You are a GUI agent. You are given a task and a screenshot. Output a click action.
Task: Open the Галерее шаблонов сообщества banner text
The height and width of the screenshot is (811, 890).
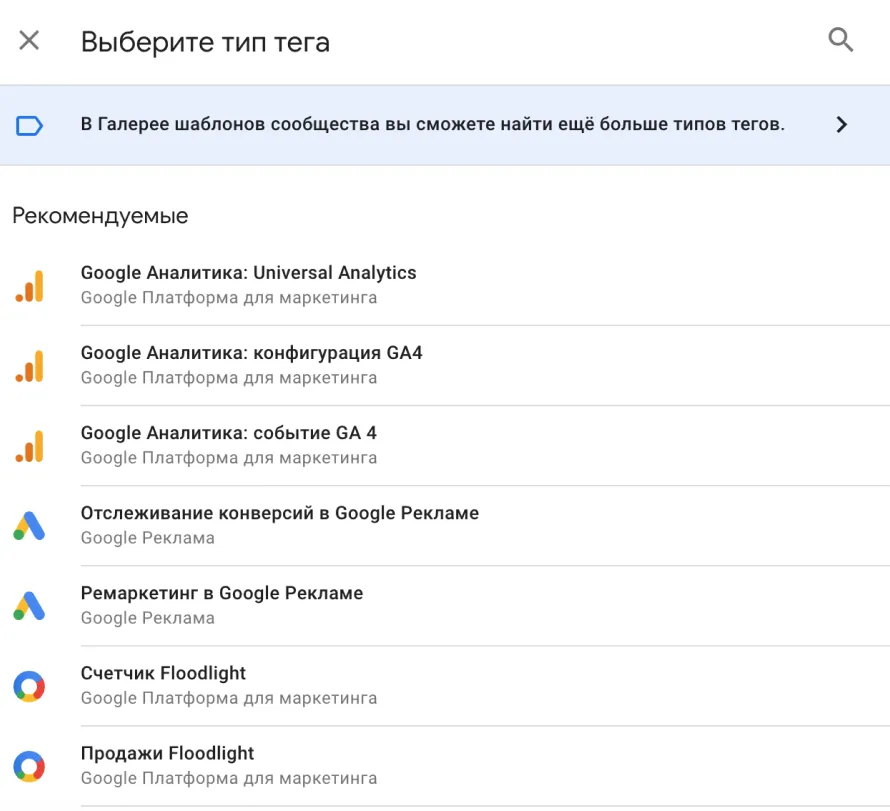433,124
